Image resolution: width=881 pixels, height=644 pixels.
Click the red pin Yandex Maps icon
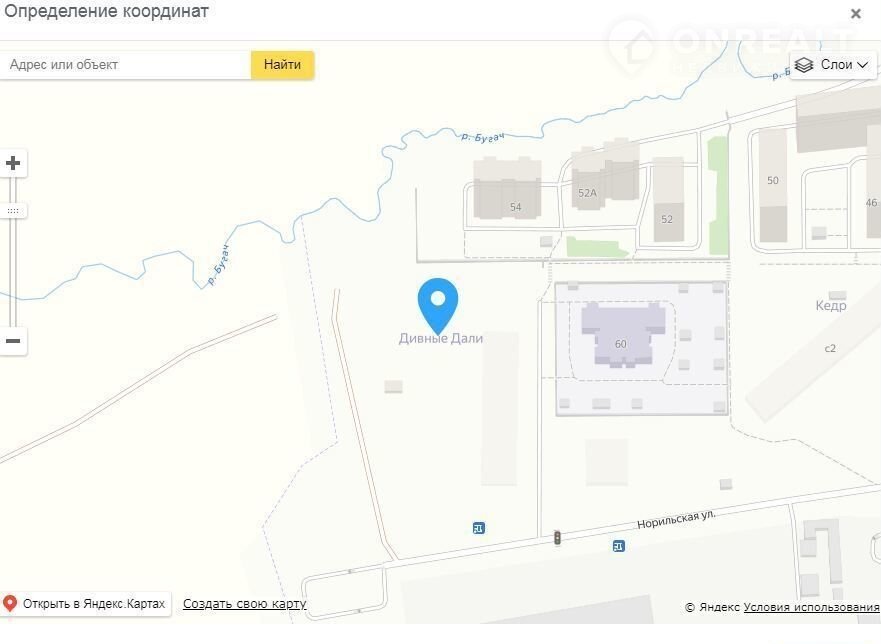pyautogui.click(x=10, y=603)
